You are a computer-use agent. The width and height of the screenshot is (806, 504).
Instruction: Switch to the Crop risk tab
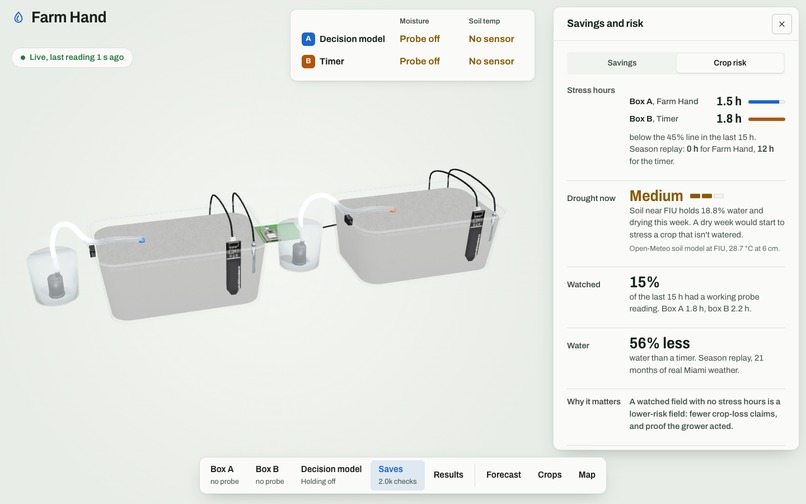click(x=729, y=63)
